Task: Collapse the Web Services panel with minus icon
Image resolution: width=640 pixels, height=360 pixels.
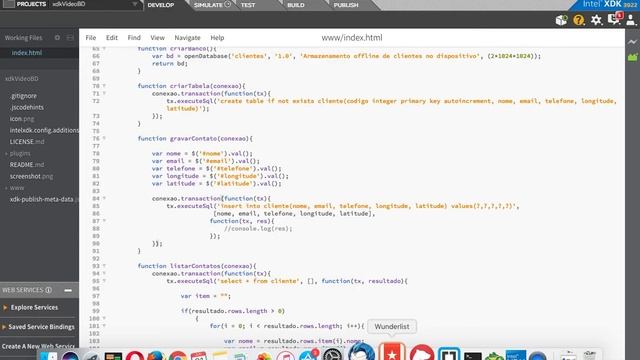Action: tap(68, 290)
